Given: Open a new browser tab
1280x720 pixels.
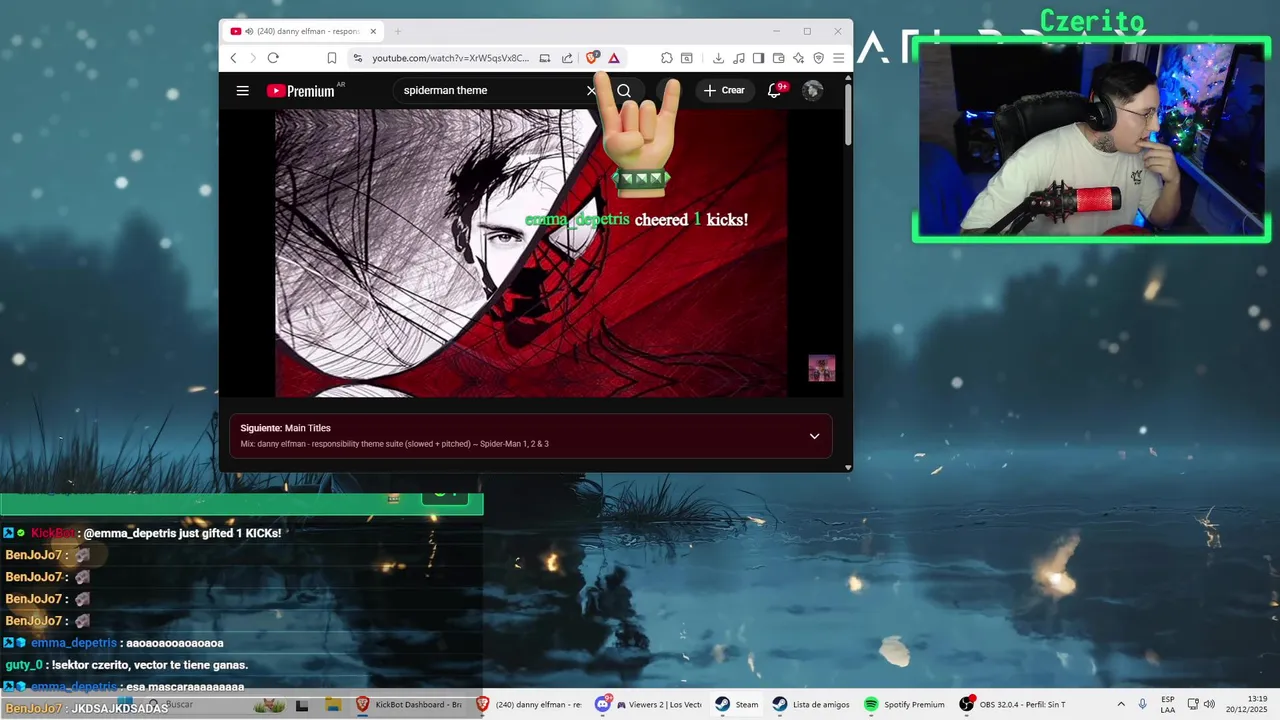Looking at the screenshot, I should pos(397,31).
